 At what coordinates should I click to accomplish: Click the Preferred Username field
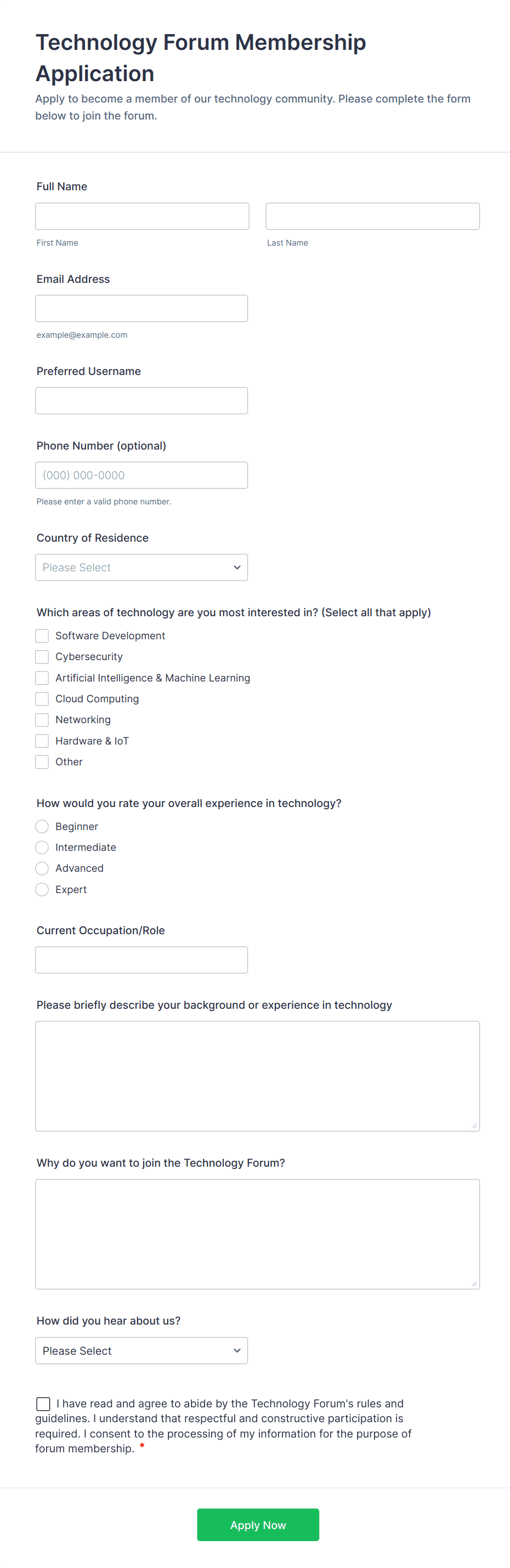click(141, 401)
